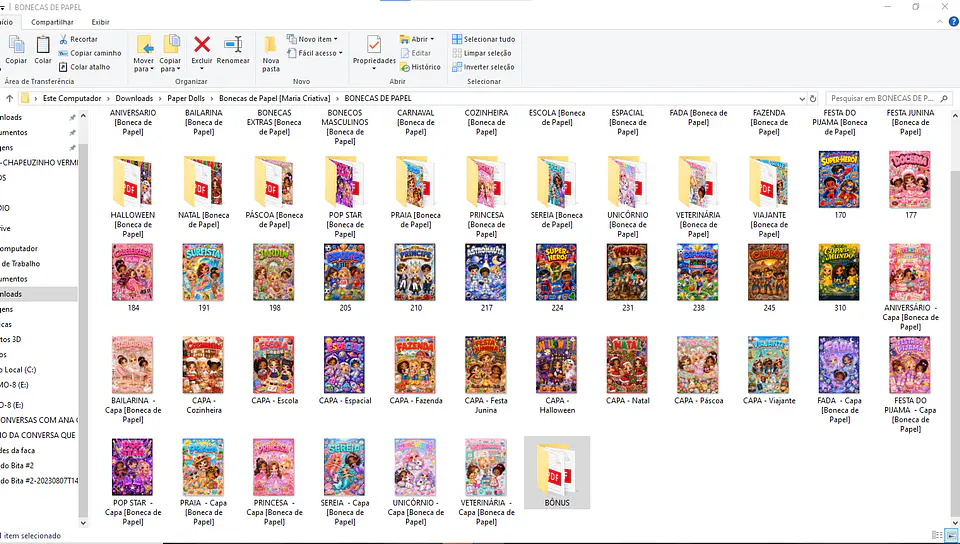Open the Abrir dropdown in ribbon
The width and height of the screenshot is (960, 544).
[x=417, y=39]
